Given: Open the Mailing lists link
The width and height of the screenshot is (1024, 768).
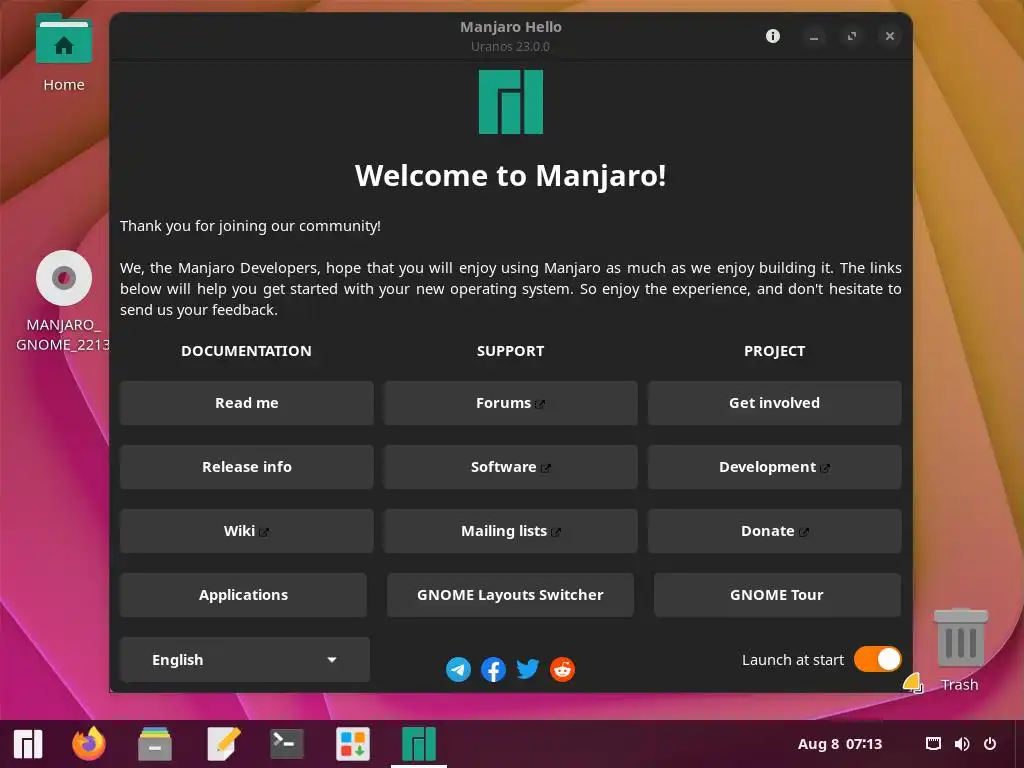Looking at the screenshot, I should click(x=511, y=531).
